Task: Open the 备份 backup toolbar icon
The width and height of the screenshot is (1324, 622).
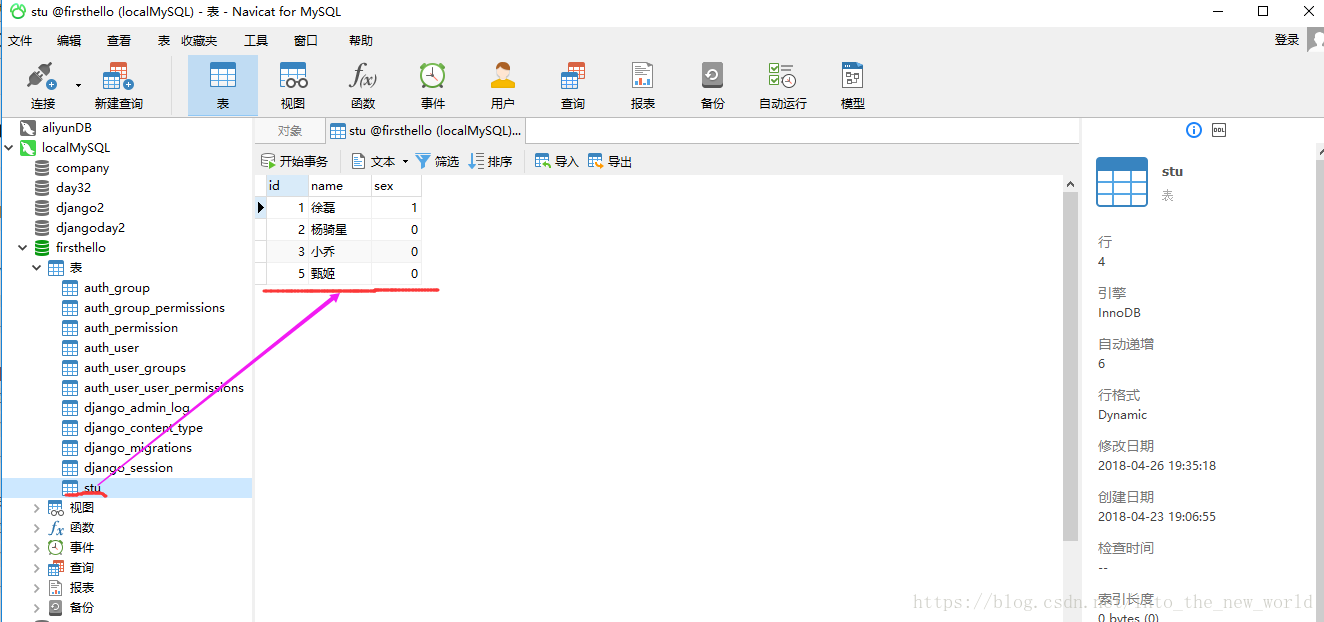Action: [x=713, y=85]
